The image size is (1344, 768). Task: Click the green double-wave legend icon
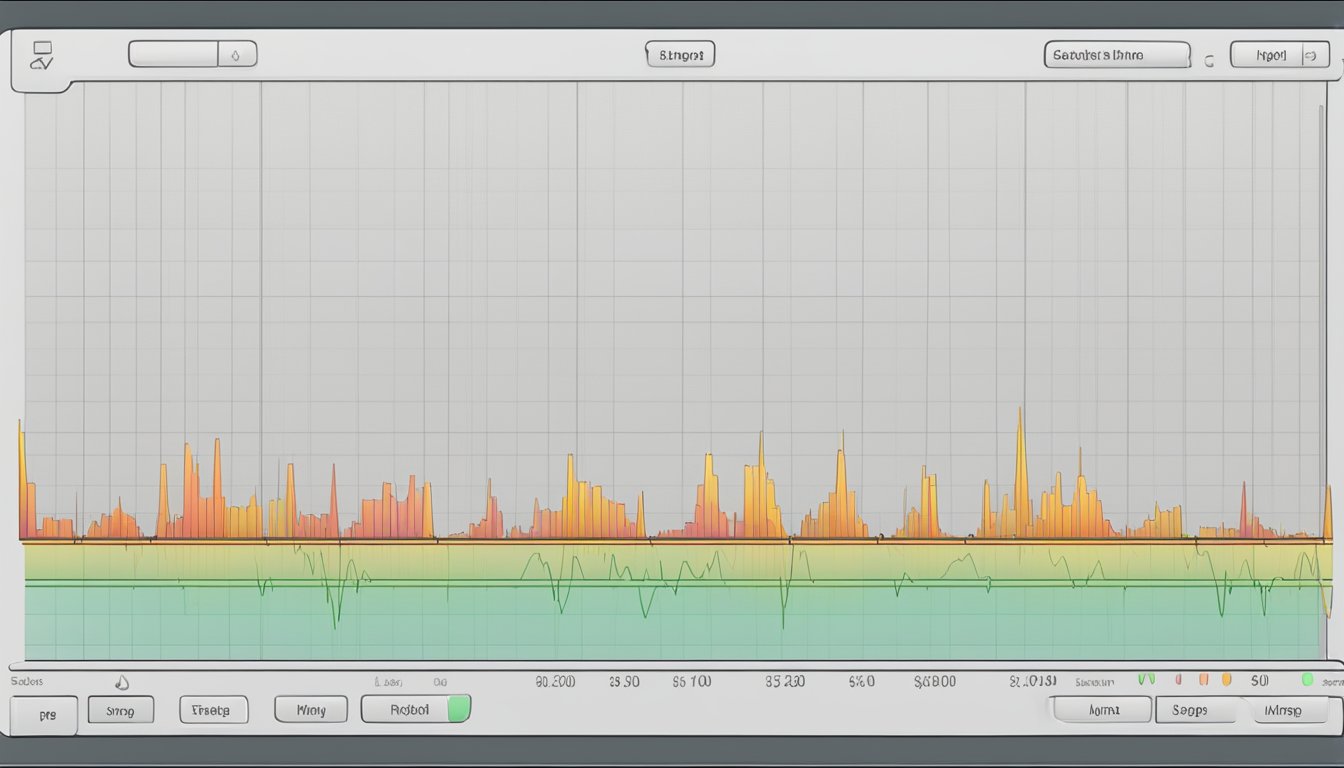[x=1146, y=679]
